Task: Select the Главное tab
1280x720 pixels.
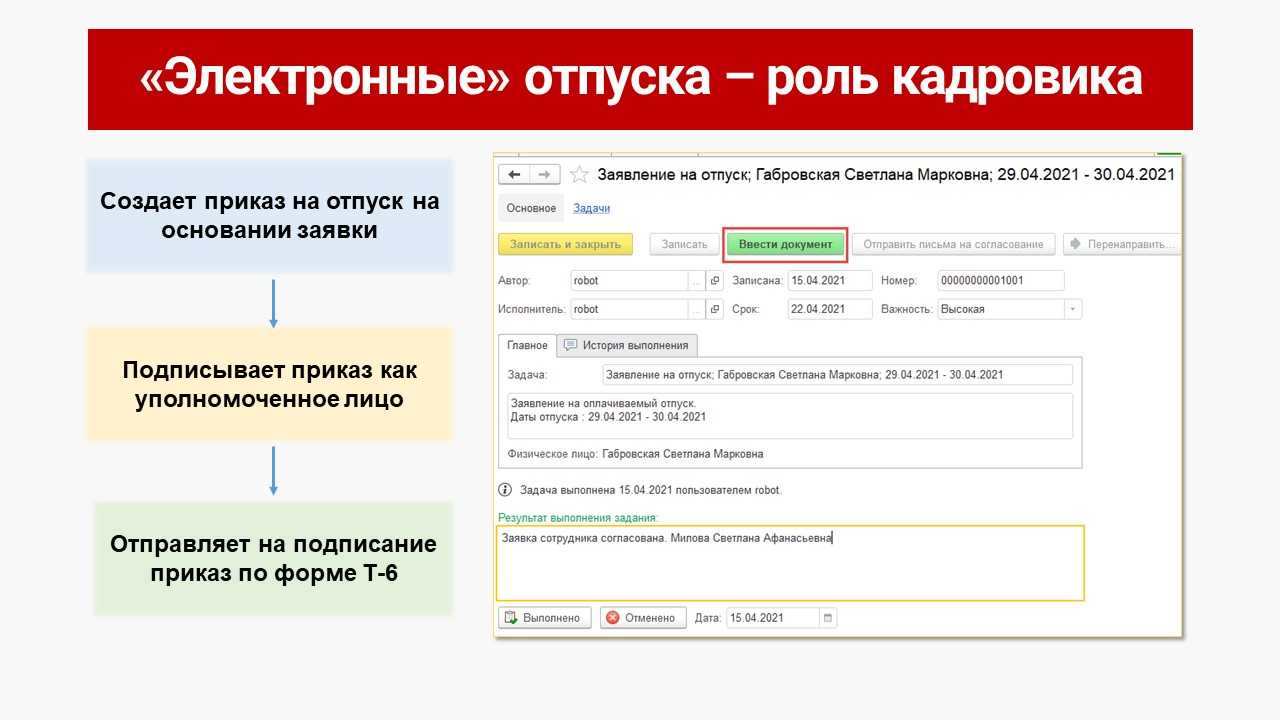Action: 527,345
